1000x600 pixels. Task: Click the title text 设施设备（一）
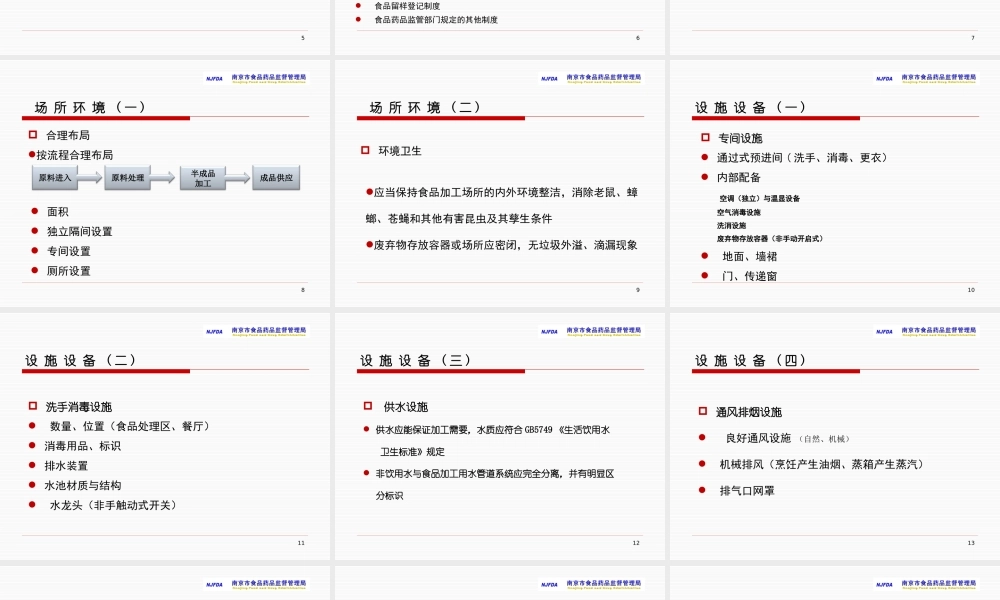pos(750,107)
